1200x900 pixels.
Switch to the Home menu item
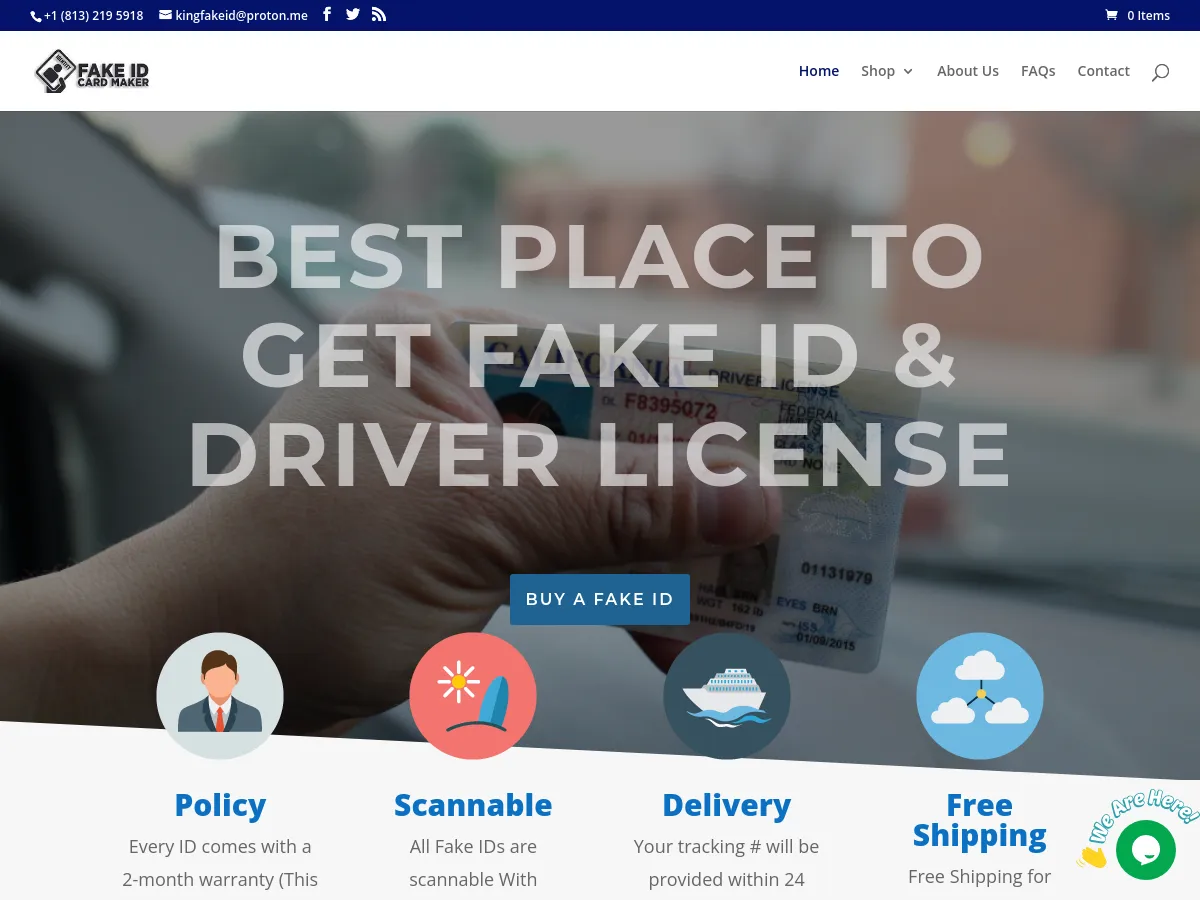[819, 71]
